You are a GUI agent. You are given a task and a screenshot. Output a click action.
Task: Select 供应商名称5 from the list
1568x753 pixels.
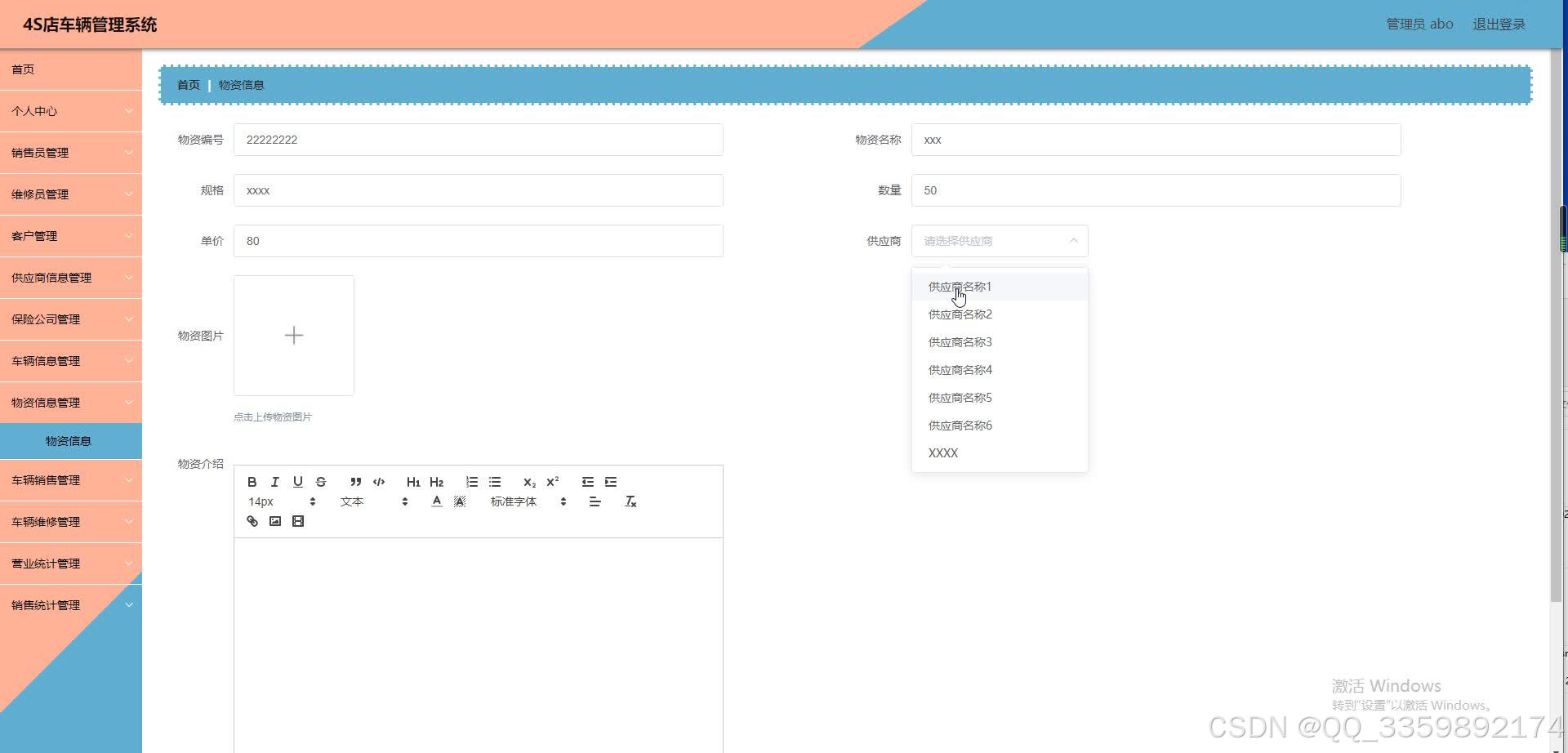[x=1000, y=398]
